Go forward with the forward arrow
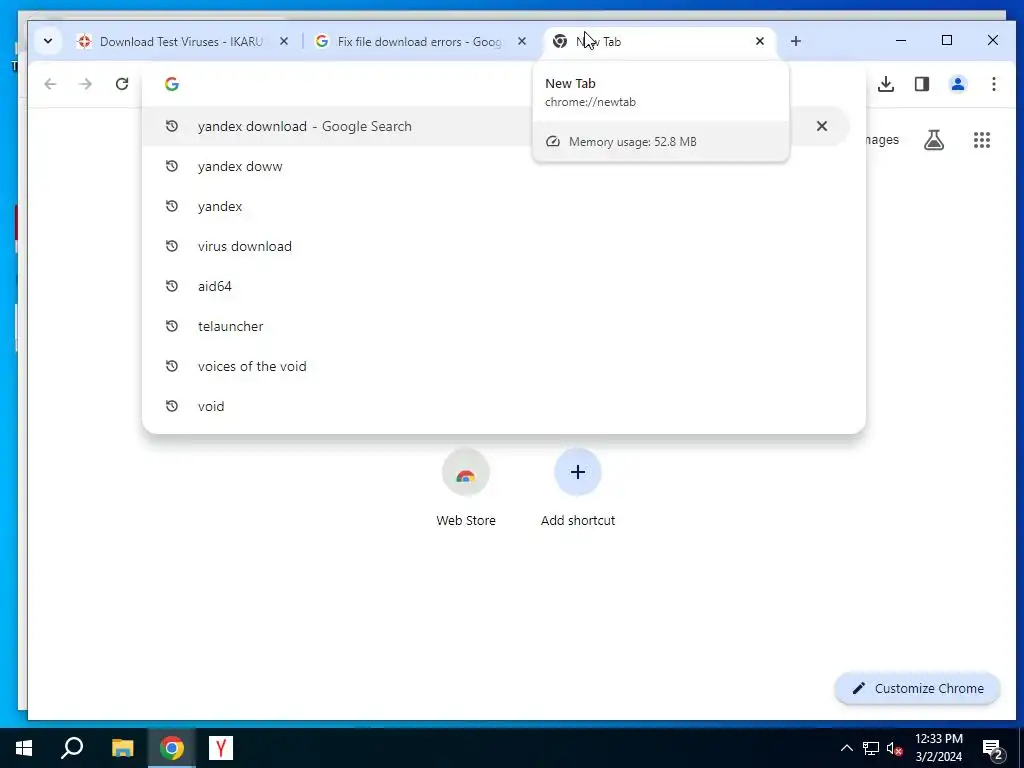 (86, 84)
